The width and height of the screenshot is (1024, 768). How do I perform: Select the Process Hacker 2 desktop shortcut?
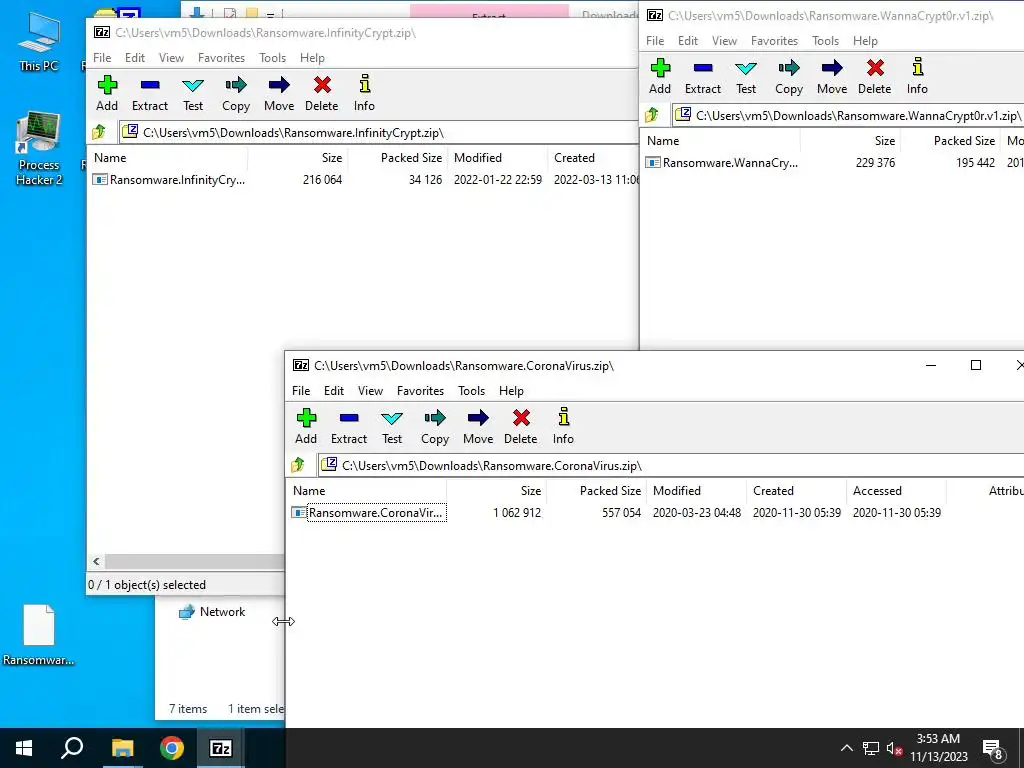[x=39, y=149]
